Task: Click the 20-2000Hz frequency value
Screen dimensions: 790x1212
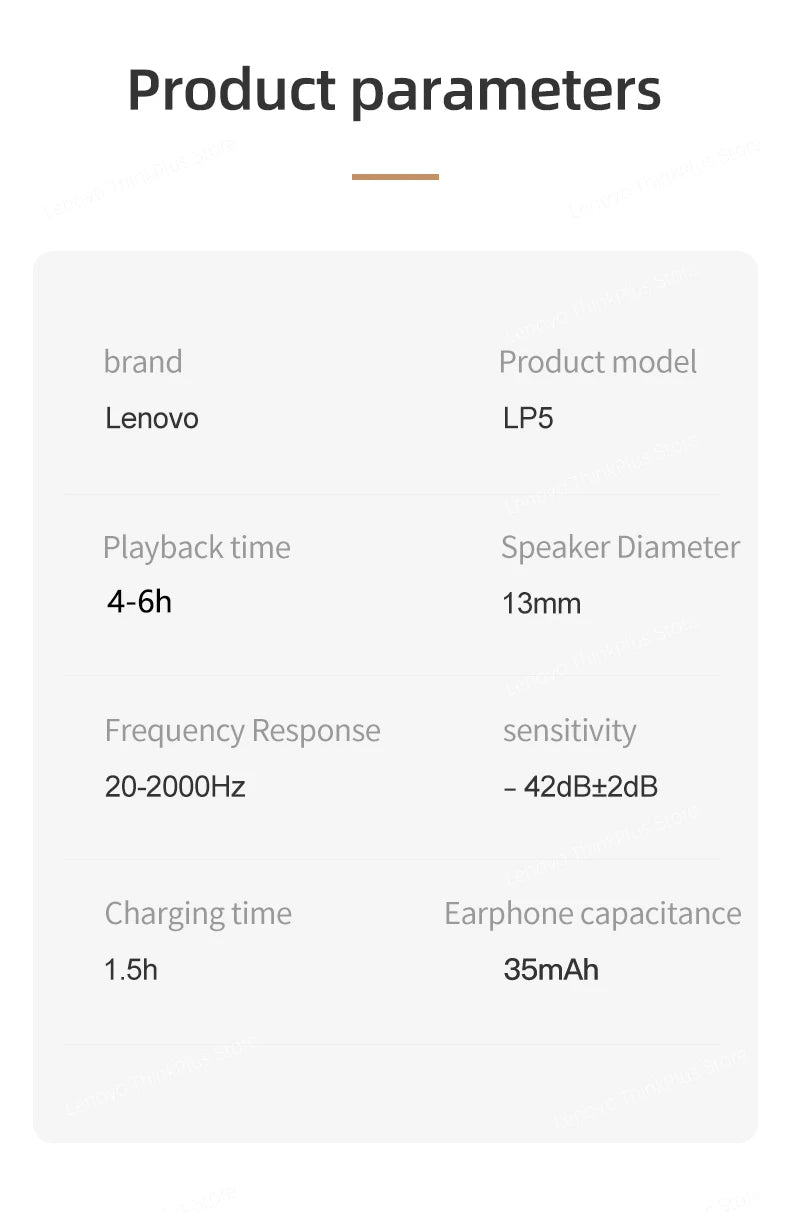Action: [175, 787]
